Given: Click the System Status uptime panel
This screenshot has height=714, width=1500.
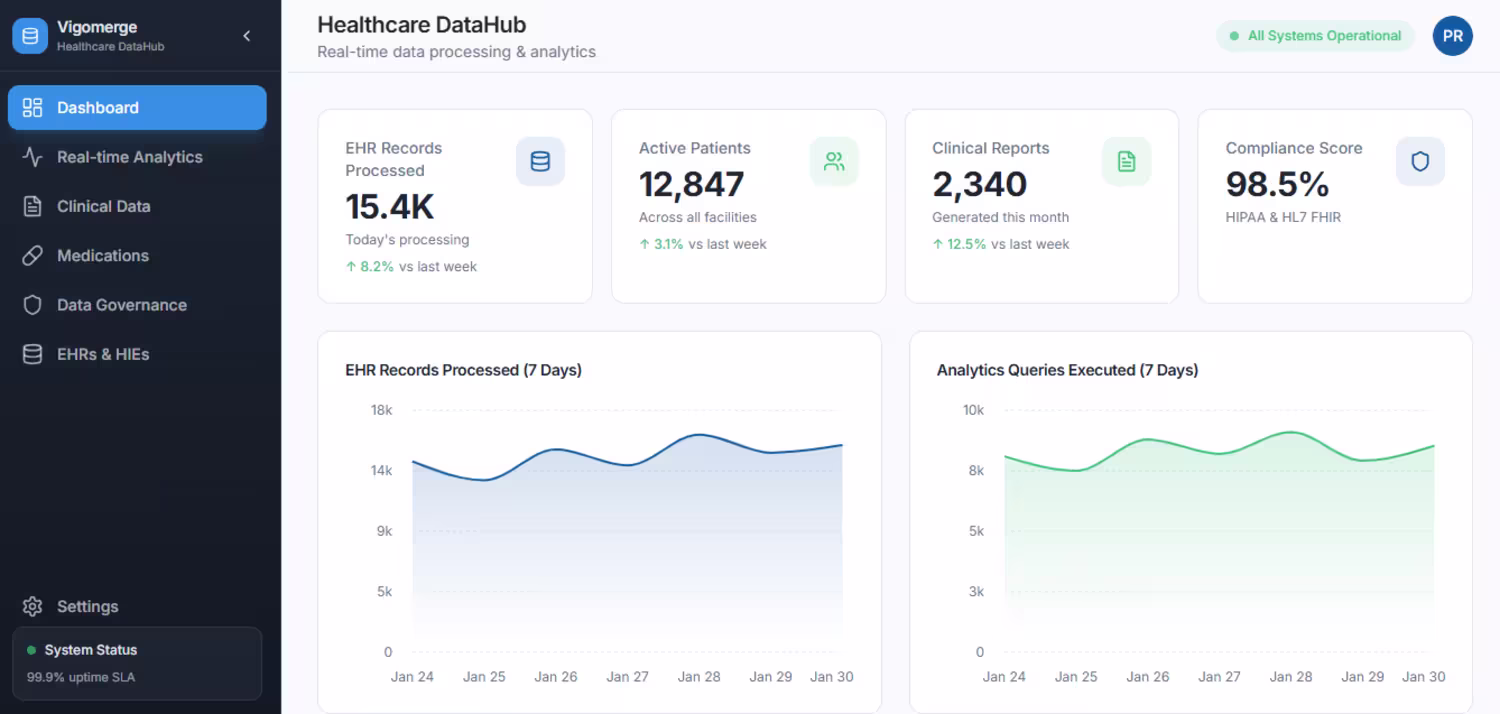Looking at the screenshot, I should (x=137, y=664).
